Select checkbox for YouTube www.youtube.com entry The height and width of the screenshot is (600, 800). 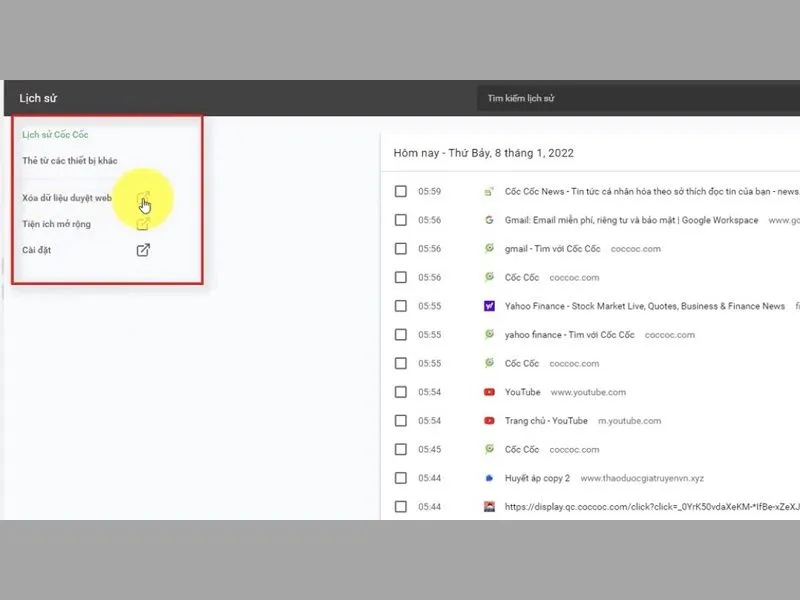(x=401, y=392)
